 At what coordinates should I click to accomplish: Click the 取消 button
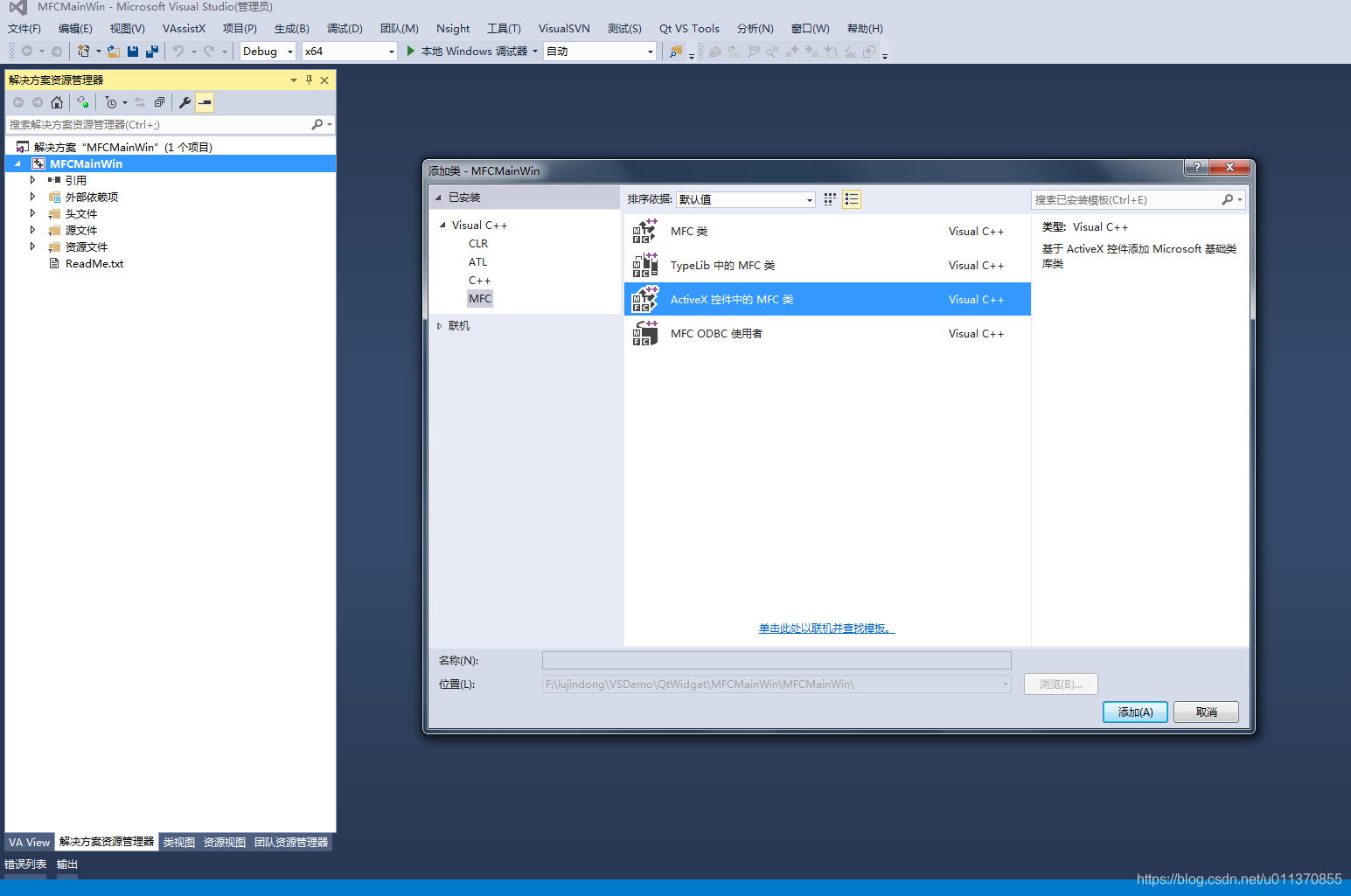[1206, 712]
